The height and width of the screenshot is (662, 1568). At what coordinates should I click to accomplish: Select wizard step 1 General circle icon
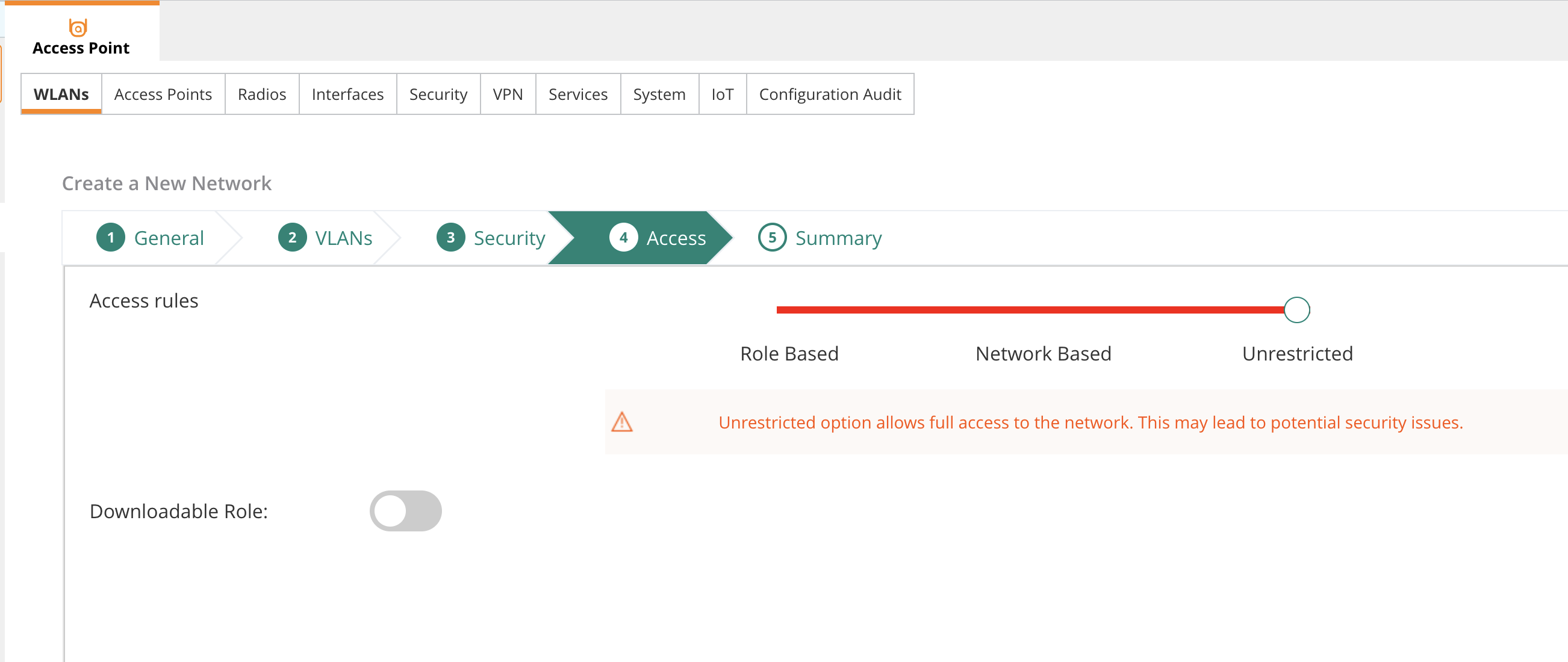click(110, 237)
